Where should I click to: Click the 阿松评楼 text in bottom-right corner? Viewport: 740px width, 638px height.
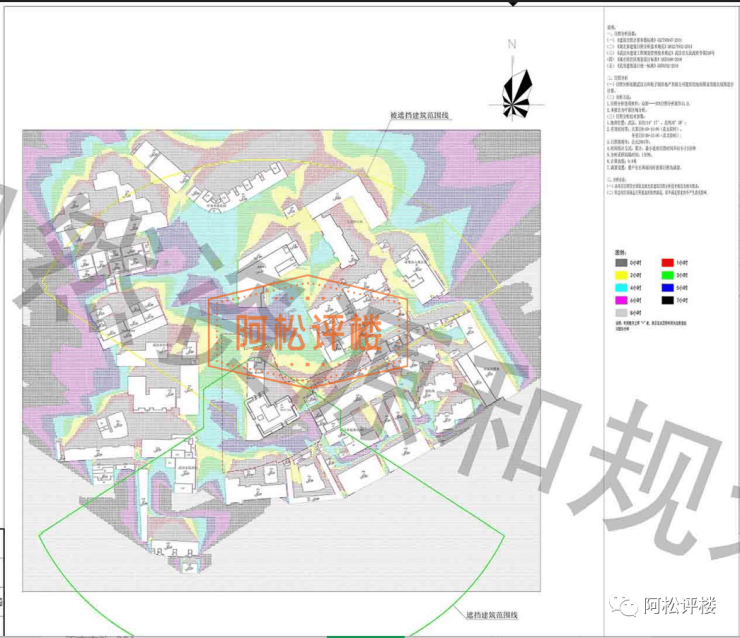pos(680,605)
